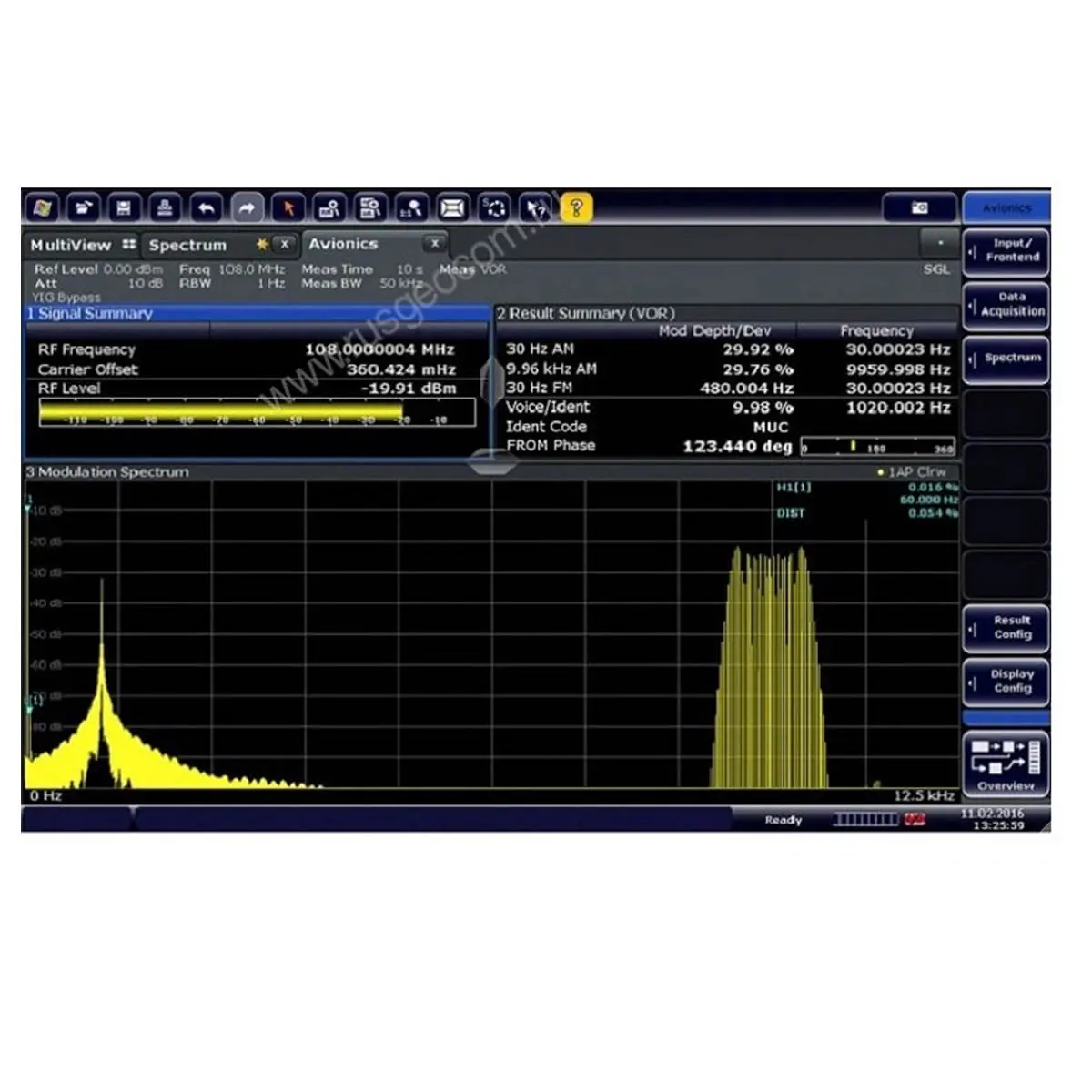Undo last action with back arrow
The width and height of the screenshot is (1092, 1092).
click(206, 208)
